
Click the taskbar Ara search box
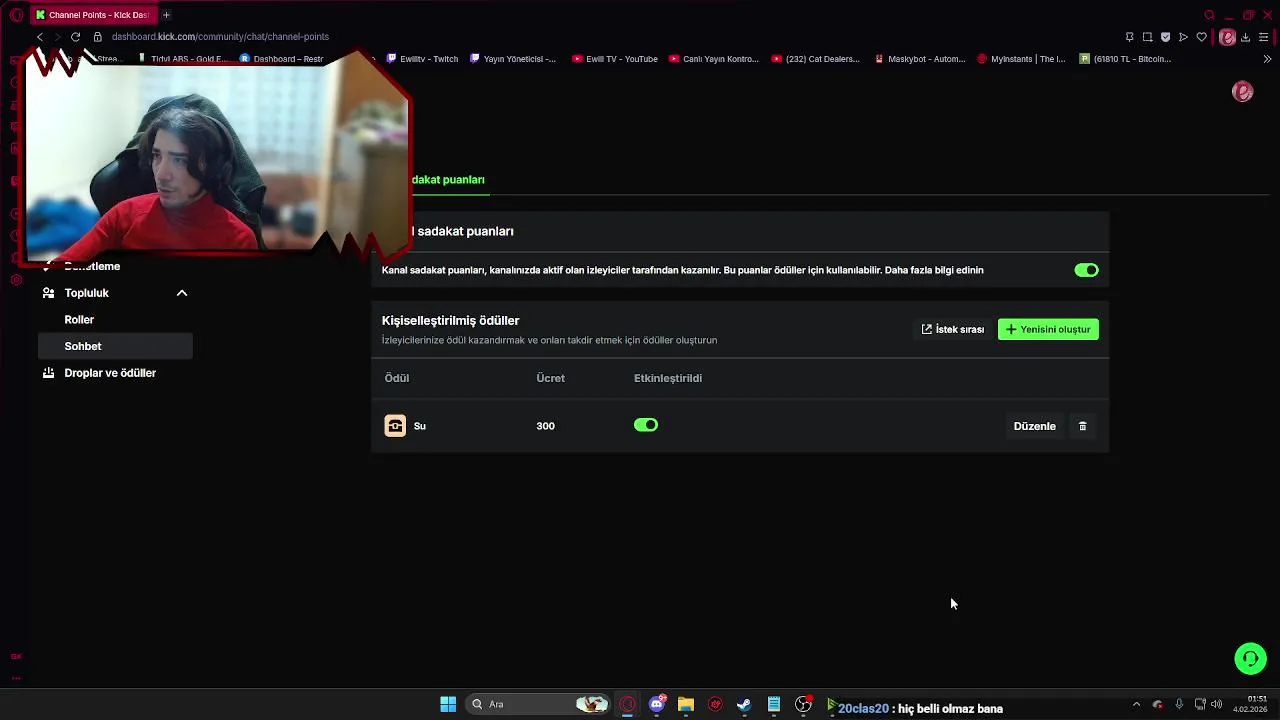click(538, 704)
